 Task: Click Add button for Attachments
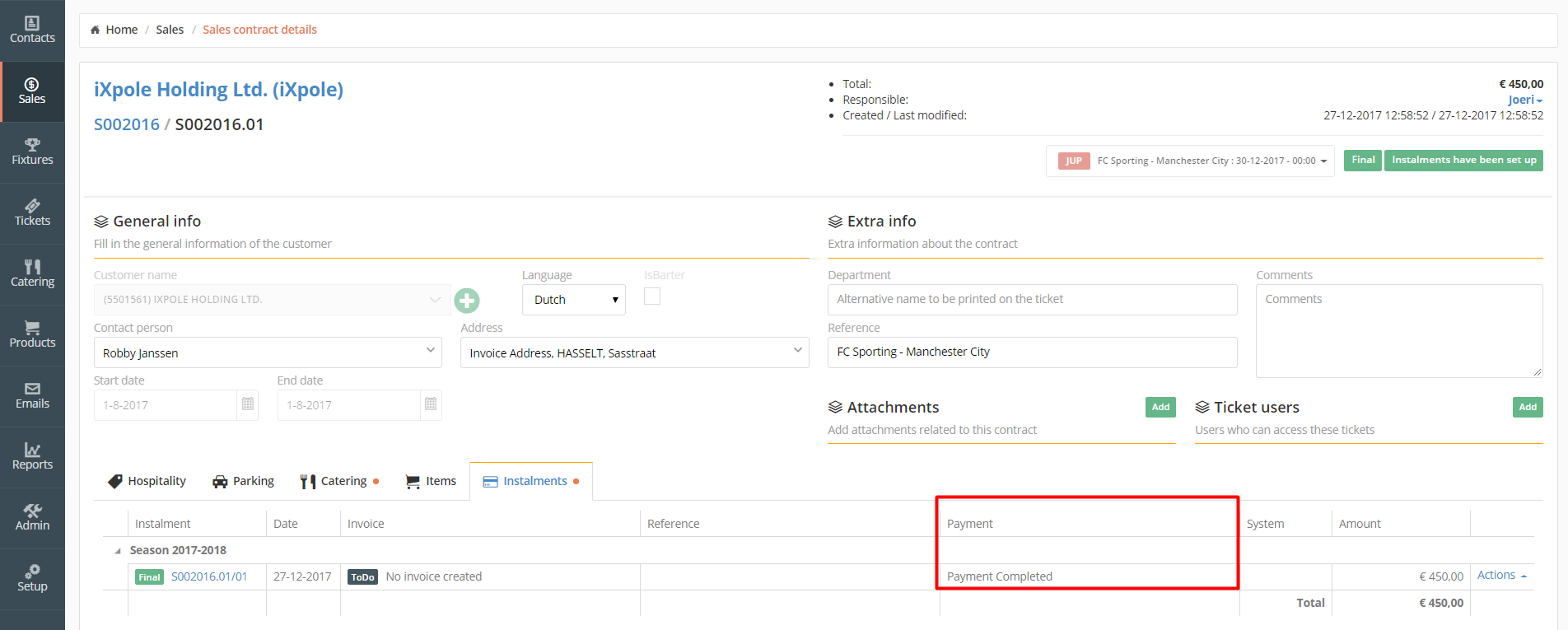tap(1160, 407)
